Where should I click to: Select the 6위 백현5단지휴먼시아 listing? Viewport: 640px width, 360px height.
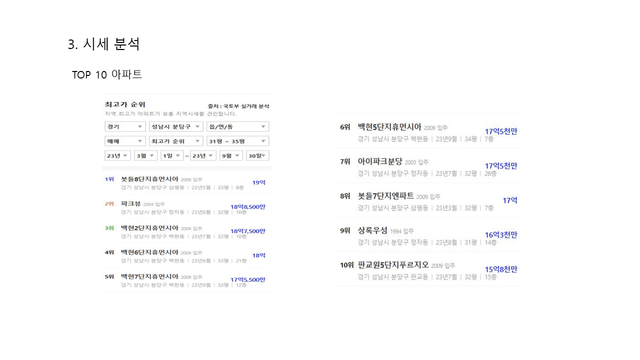429,132
